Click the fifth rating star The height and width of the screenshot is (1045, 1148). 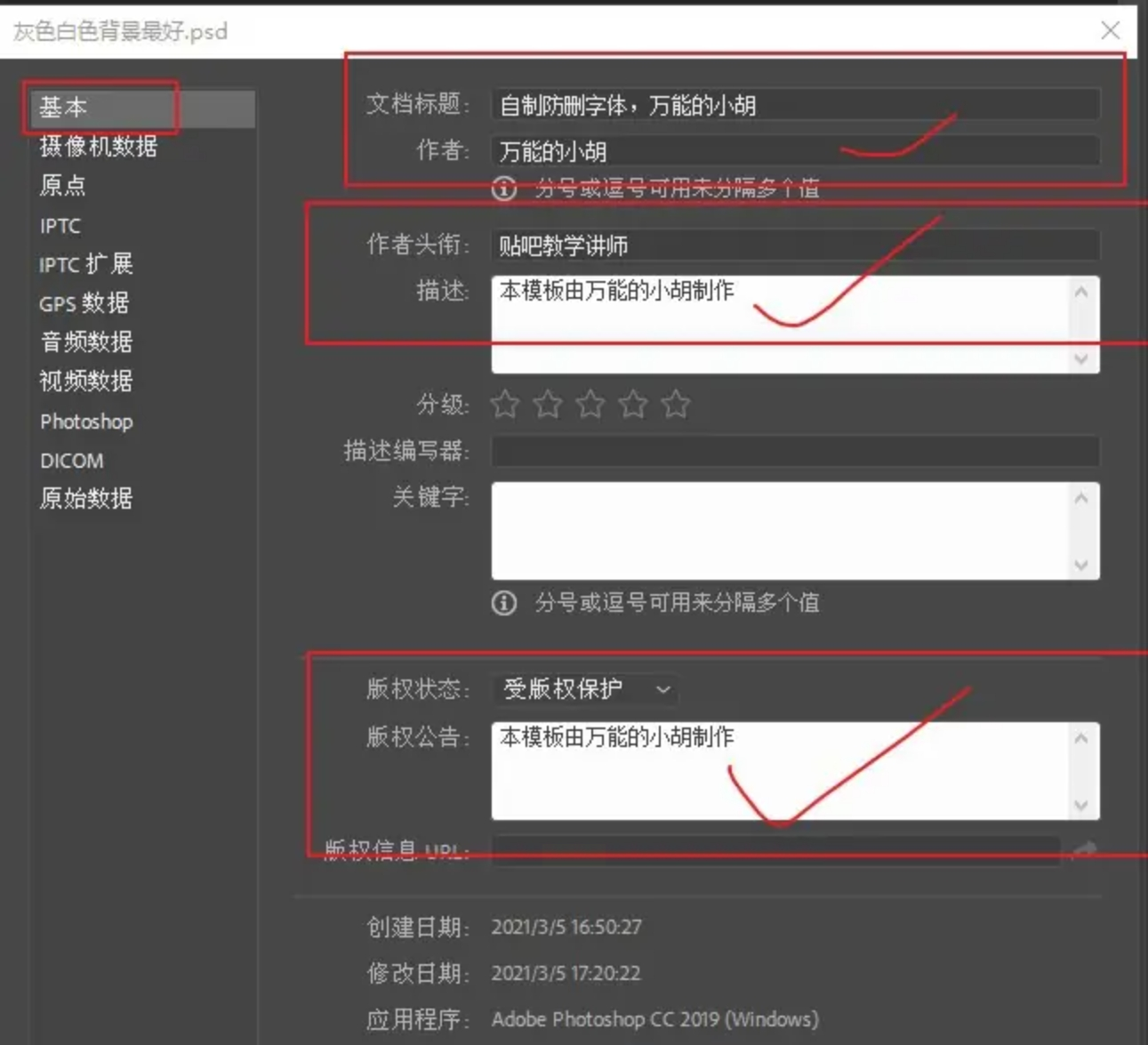(x=676, y=405)
